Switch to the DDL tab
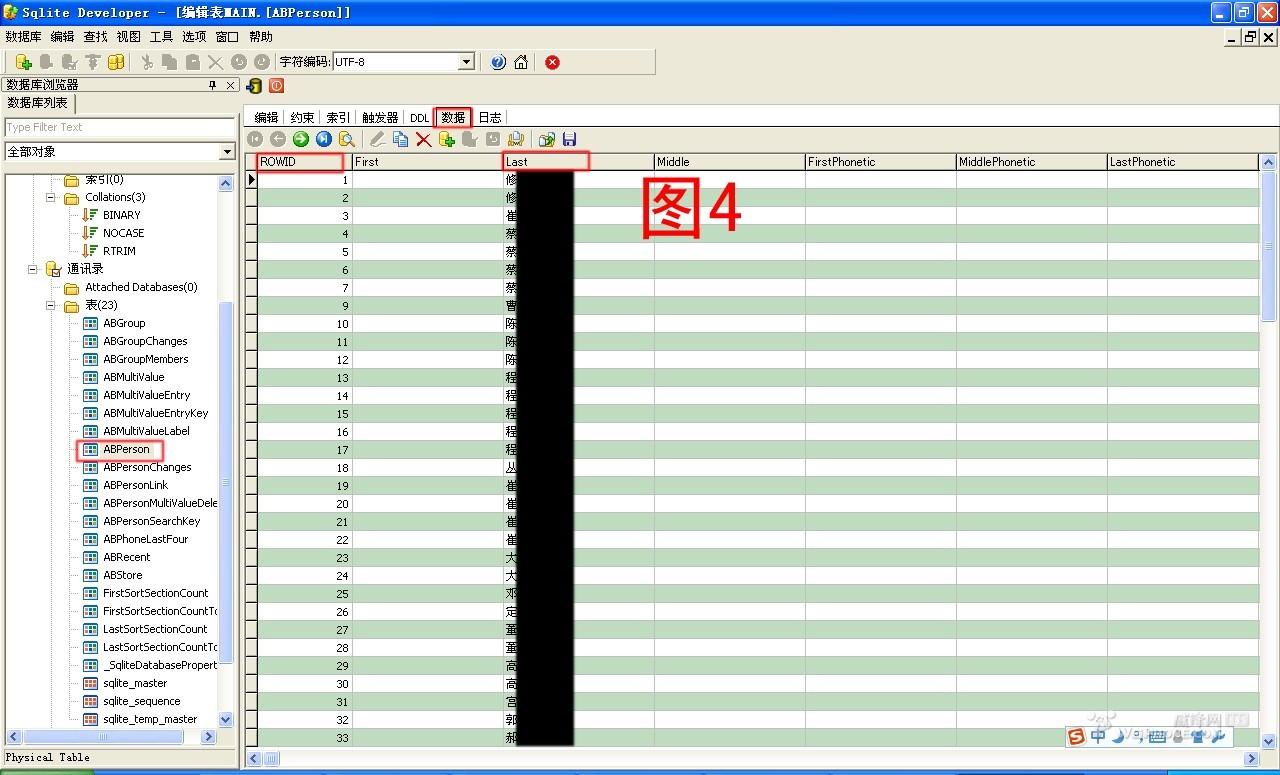 [x=419, y=118]
